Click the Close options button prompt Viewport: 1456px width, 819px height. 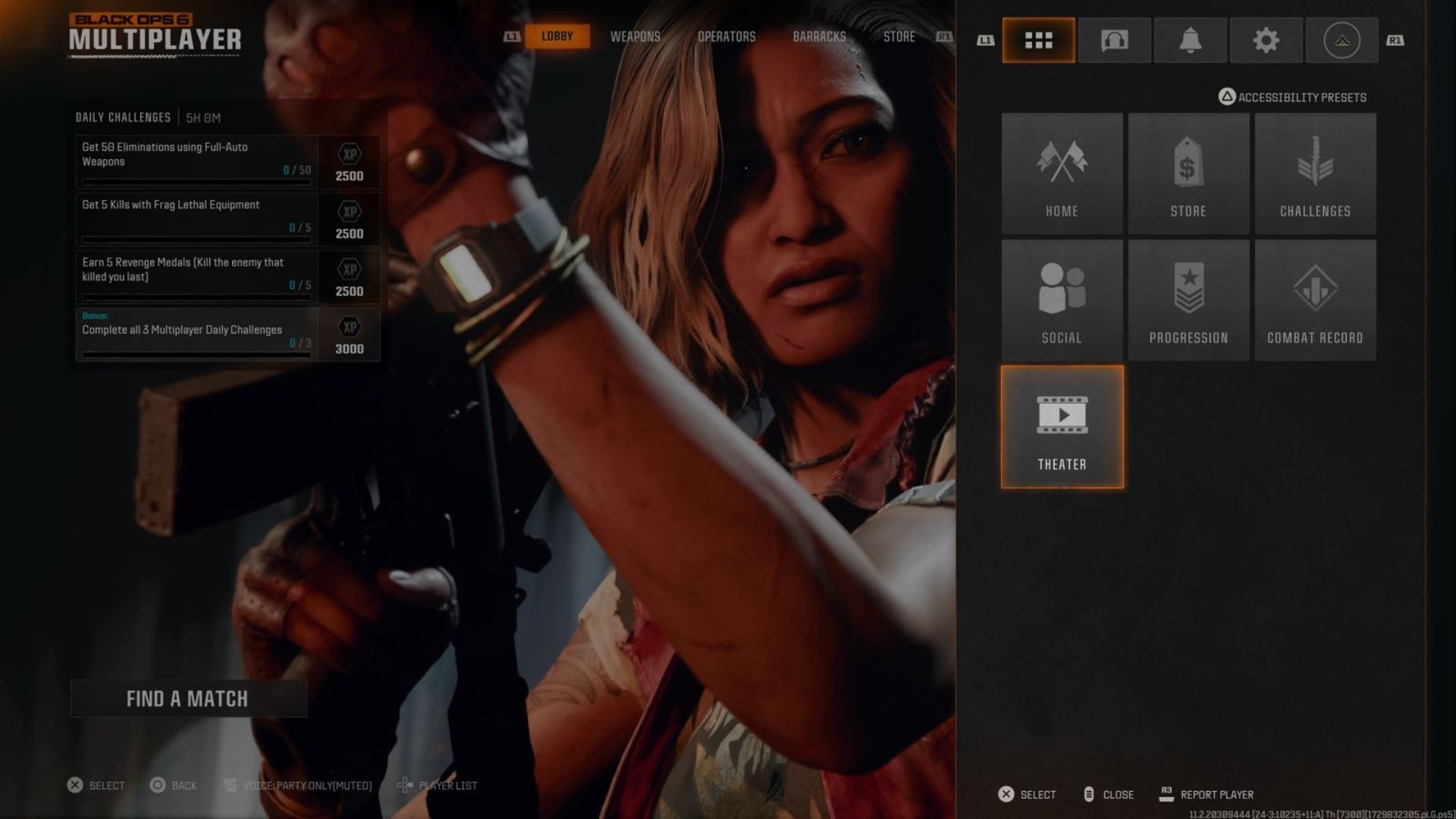tap(1109, 794)
